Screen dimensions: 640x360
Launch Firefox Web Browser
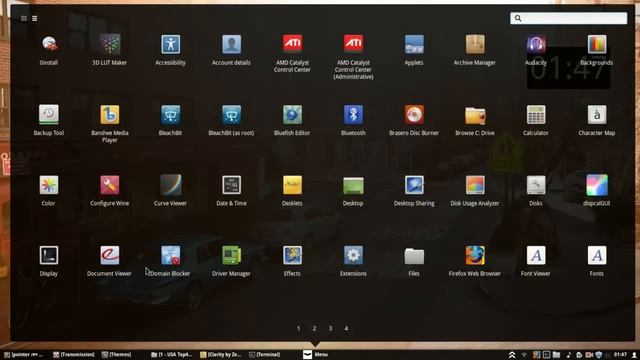click(475, 261)
